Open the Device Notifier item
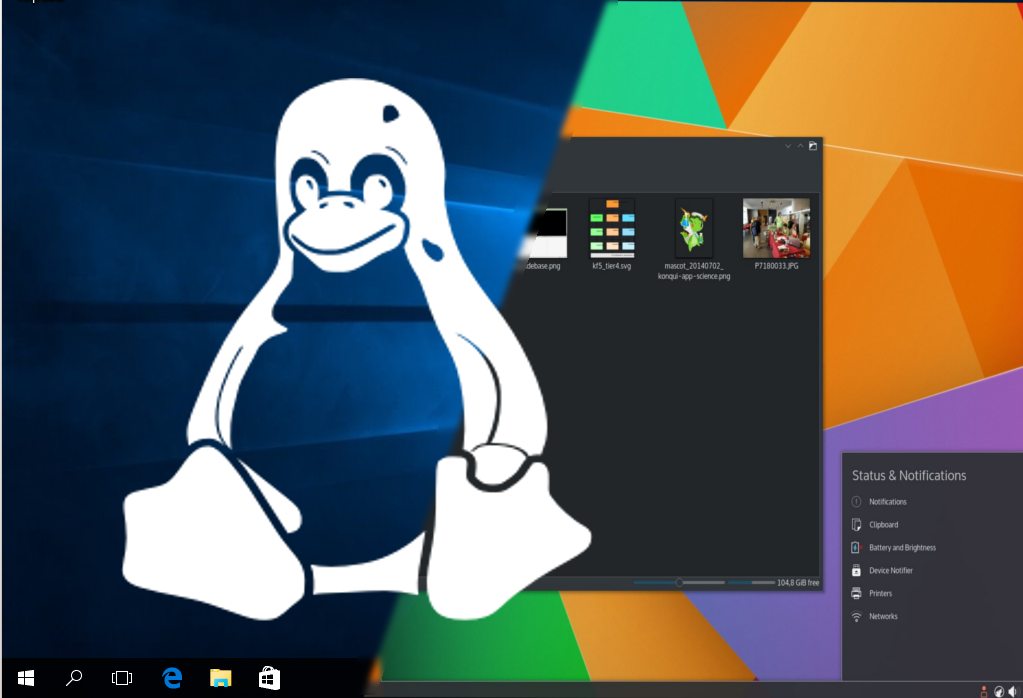 coord(890,570)
